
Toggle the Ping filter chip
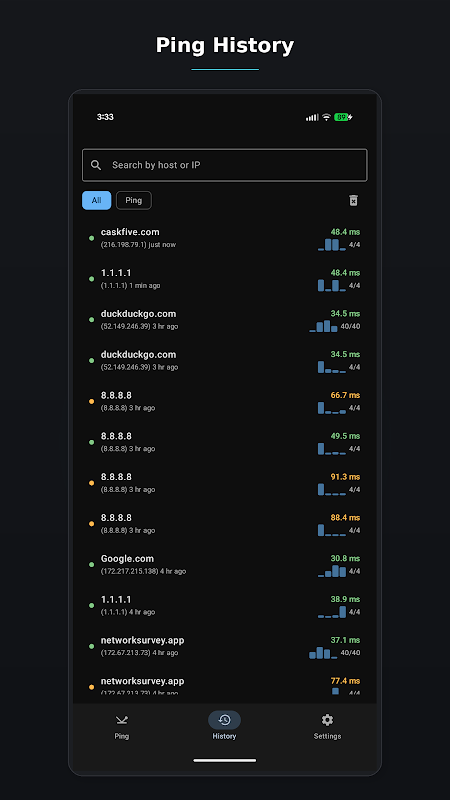point(134,201)
